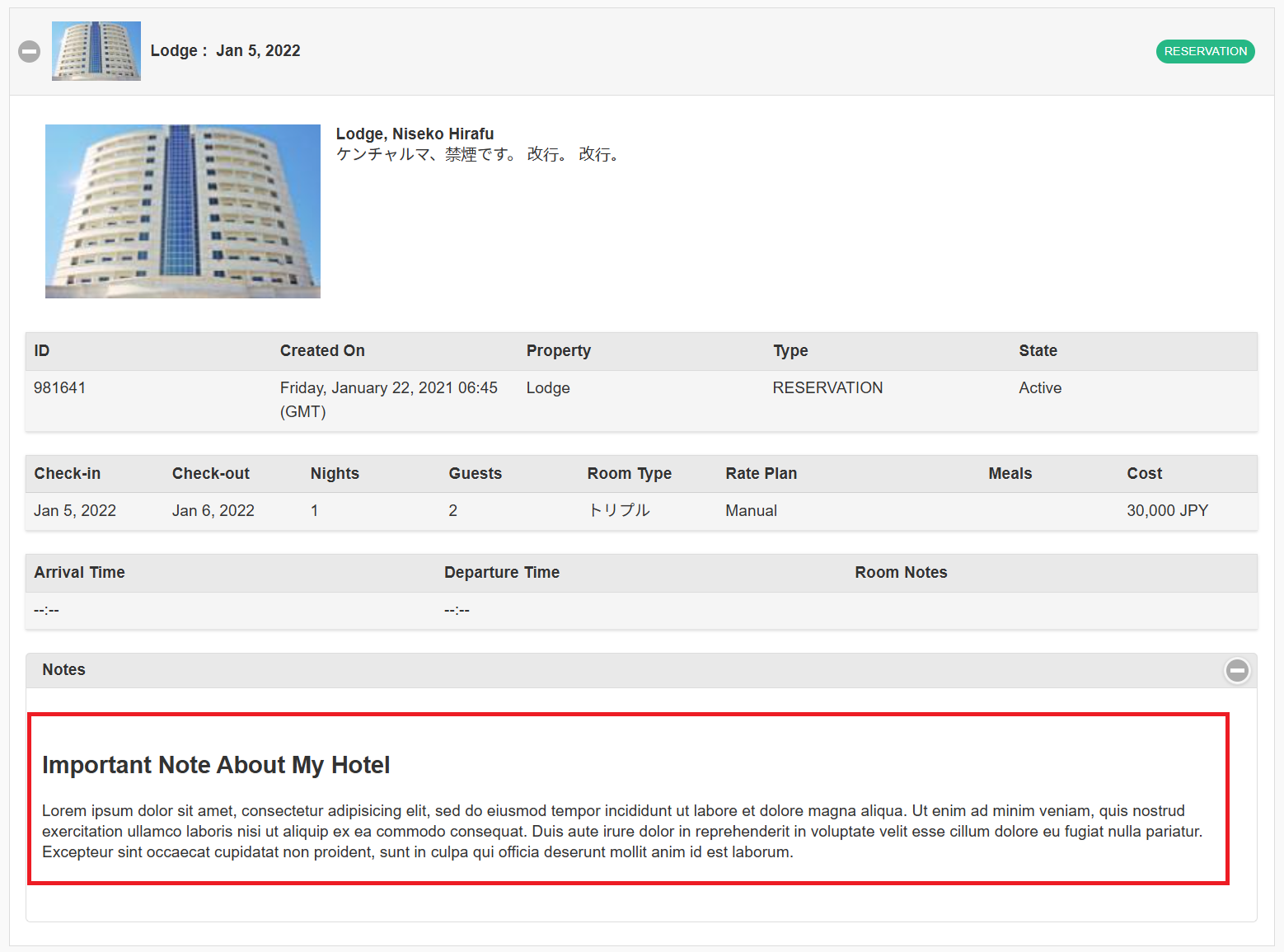The height and width of the screenshot is (952, 1284).
Task: Click the small hotel thumbnail in header
Action: 96,51
